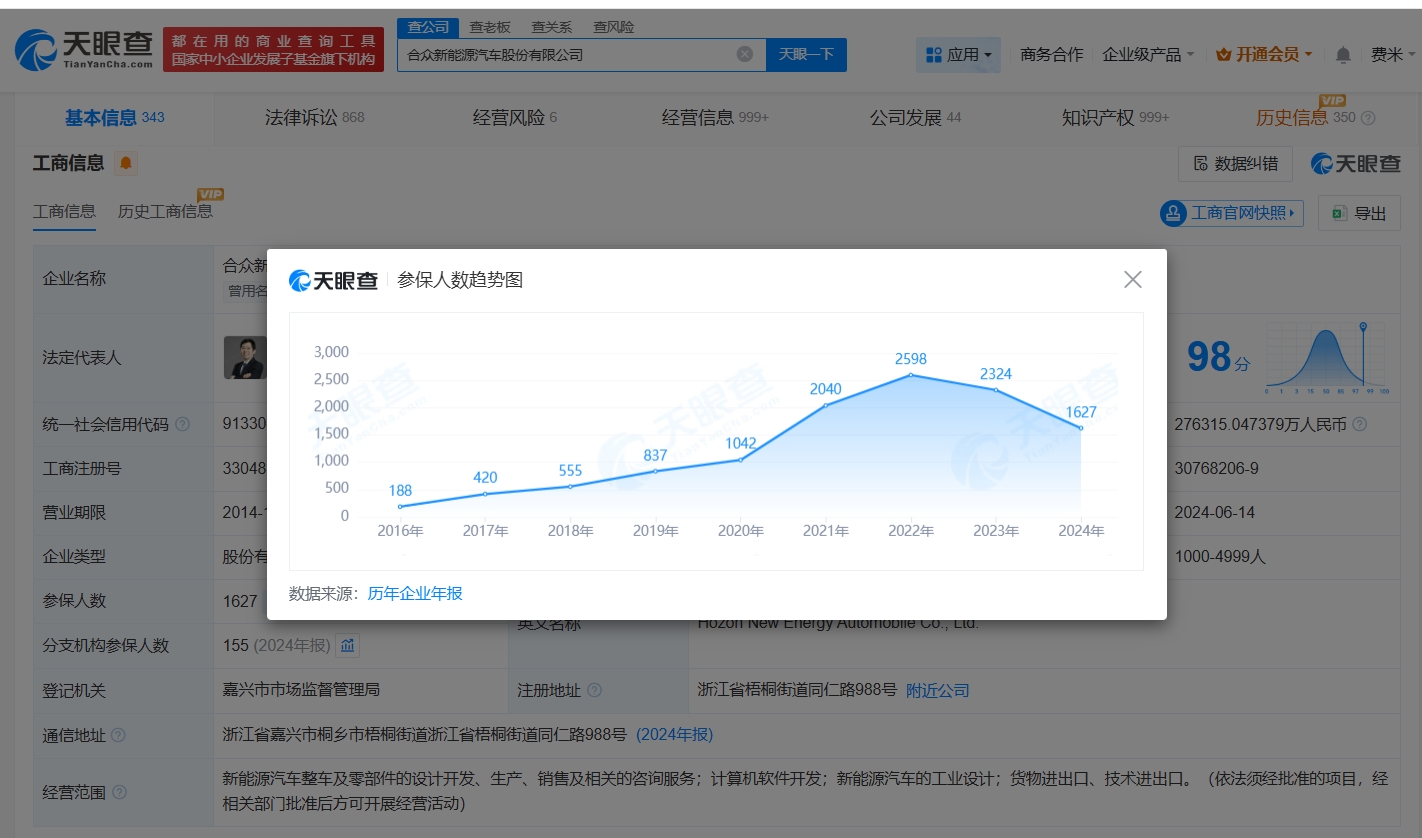Click help icon beside 经营范围

point(120,792)
